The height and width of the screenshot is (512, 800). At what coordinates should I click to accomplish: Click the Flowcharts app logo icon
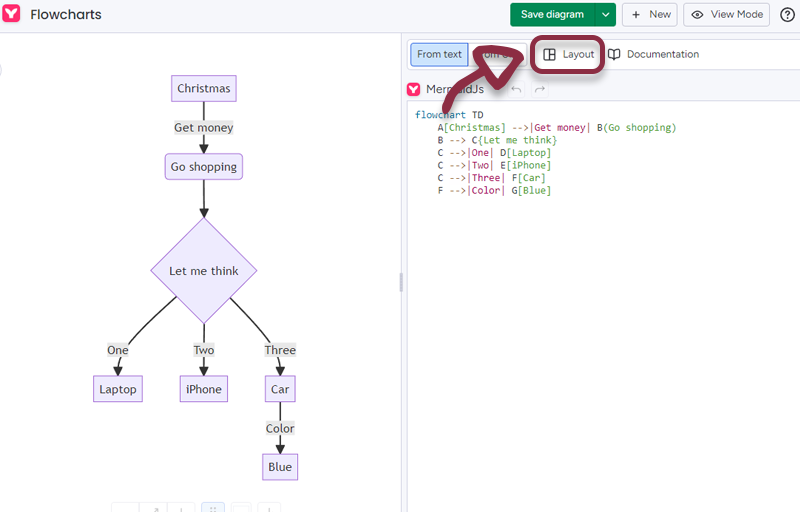(12, 14)
